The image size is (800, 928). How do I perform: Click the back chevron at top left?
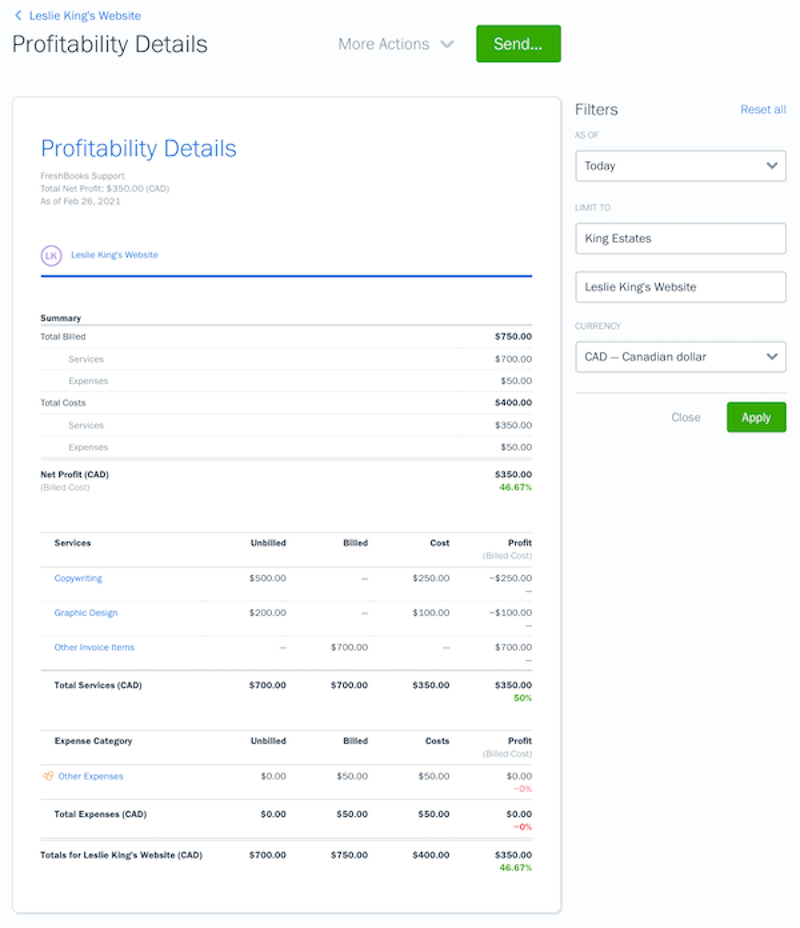(18, 16)
